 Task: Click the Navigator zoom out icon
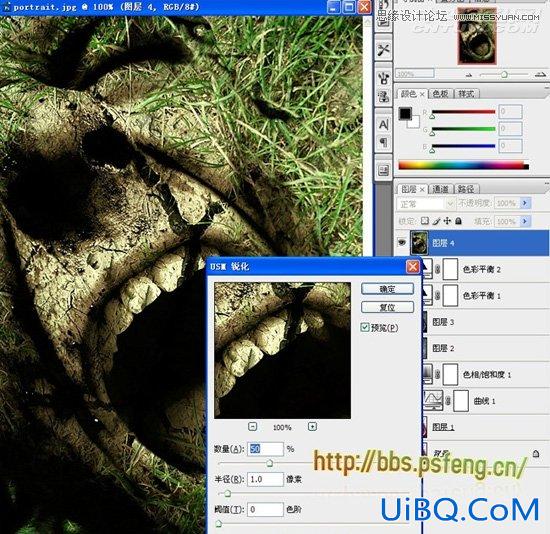(469, 74)
